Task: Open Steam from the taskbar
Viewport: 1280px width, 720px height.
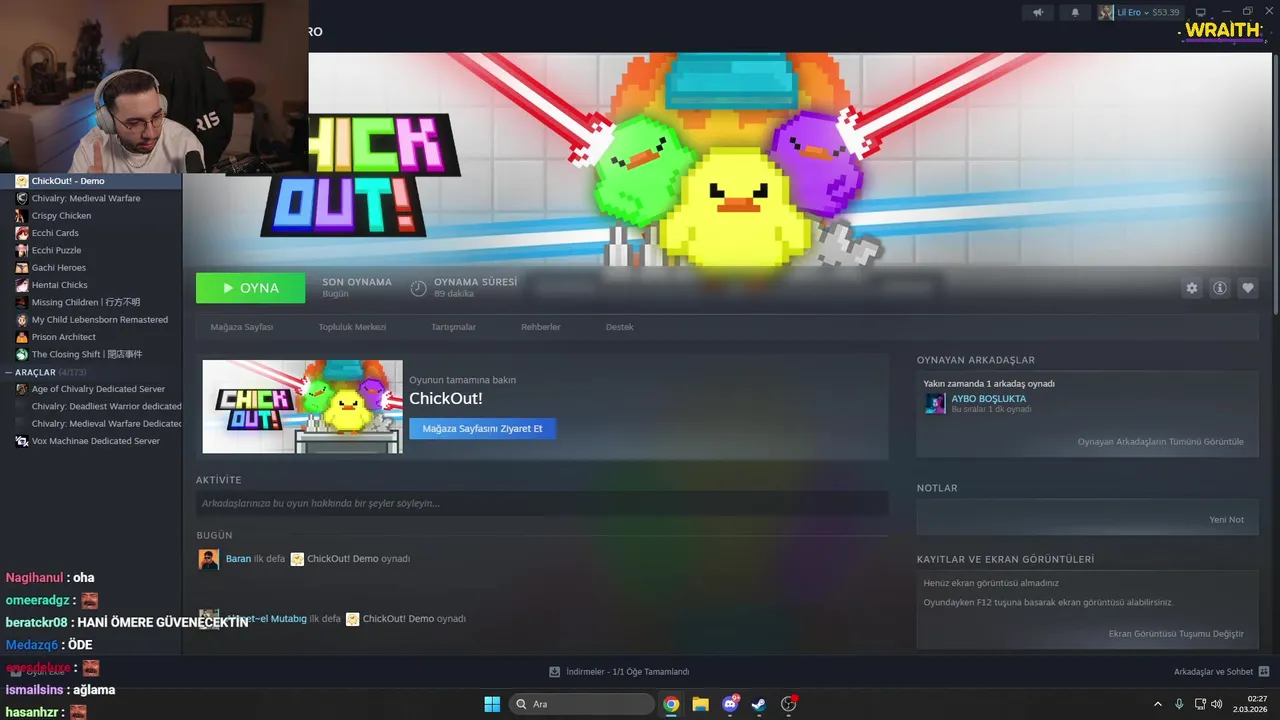Action: pos(759,704)
